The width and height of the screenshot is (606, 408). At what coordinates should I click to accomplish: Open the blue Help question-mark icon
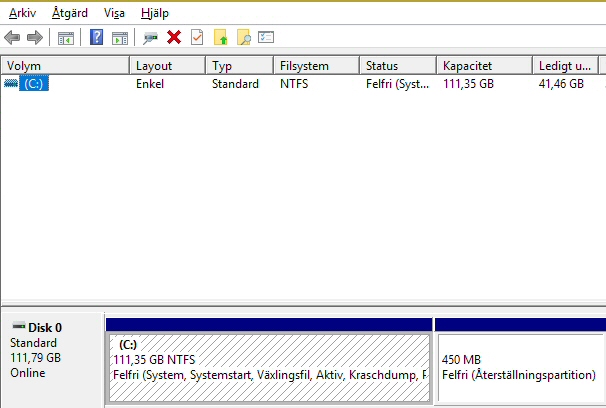click(96, 37)
